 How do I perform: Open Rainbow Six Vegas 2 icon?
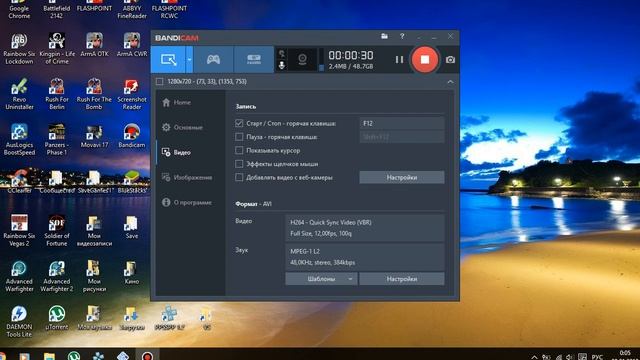19,231
